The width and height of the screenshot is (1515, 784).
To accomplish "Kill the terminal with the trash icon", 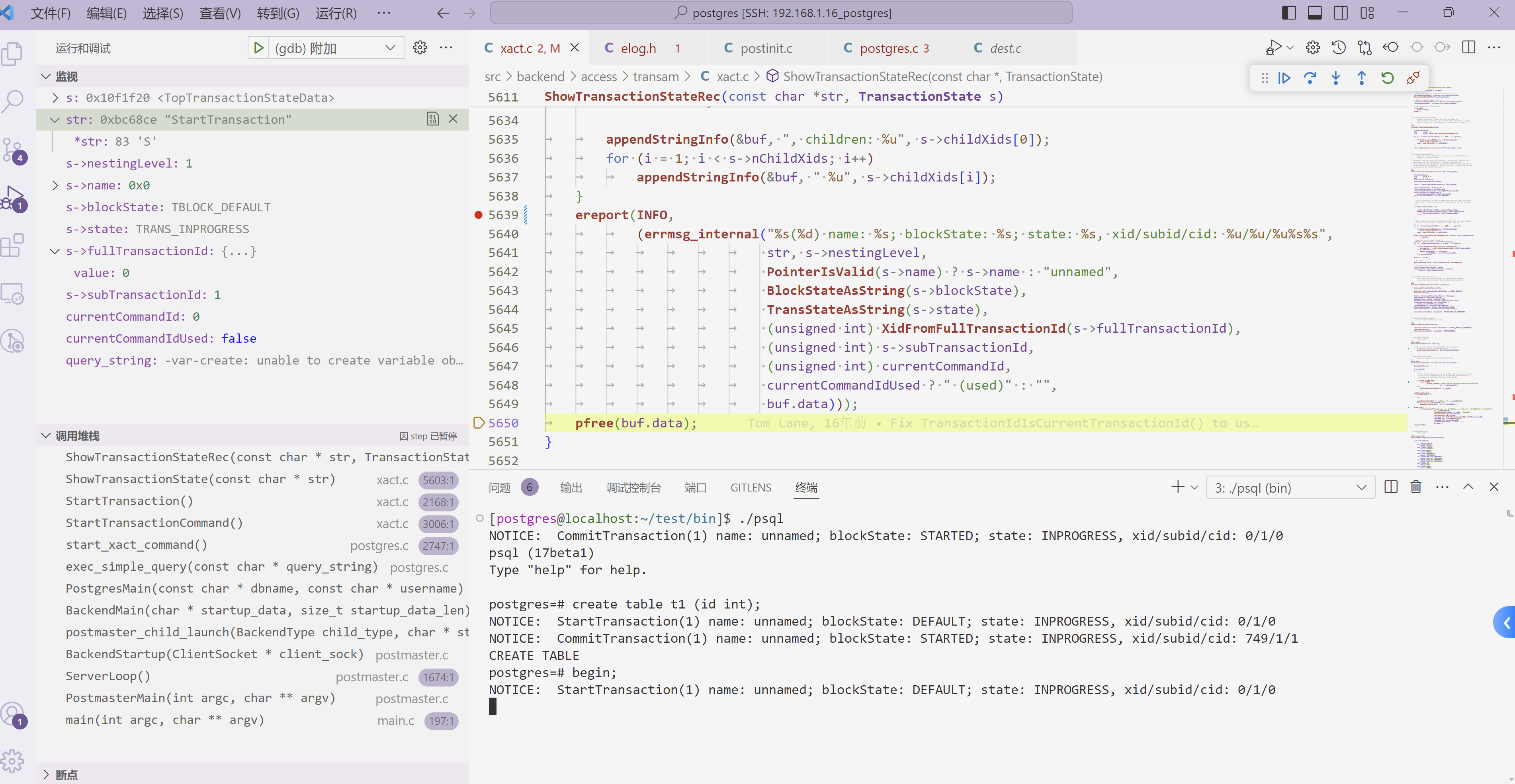I will click(x=1416, y=487).
